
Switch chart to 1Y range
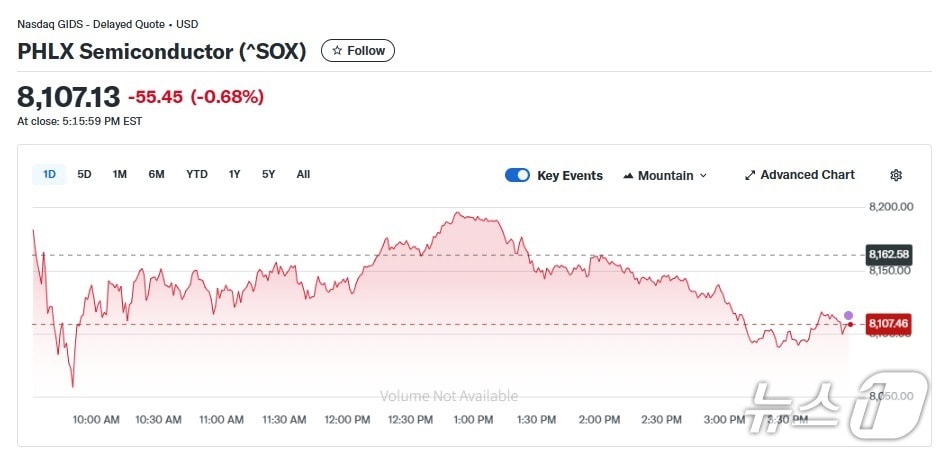[x=235, y=174]
